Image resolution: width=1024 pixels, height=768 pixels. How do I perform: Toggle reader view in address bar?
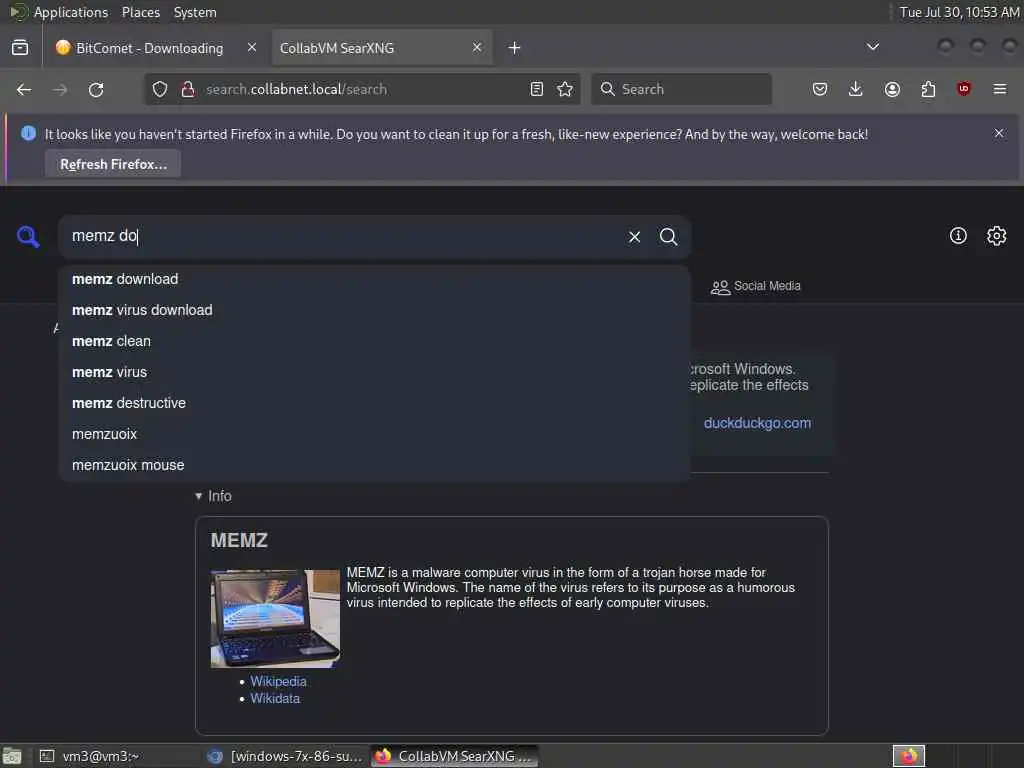pos(537,89)
